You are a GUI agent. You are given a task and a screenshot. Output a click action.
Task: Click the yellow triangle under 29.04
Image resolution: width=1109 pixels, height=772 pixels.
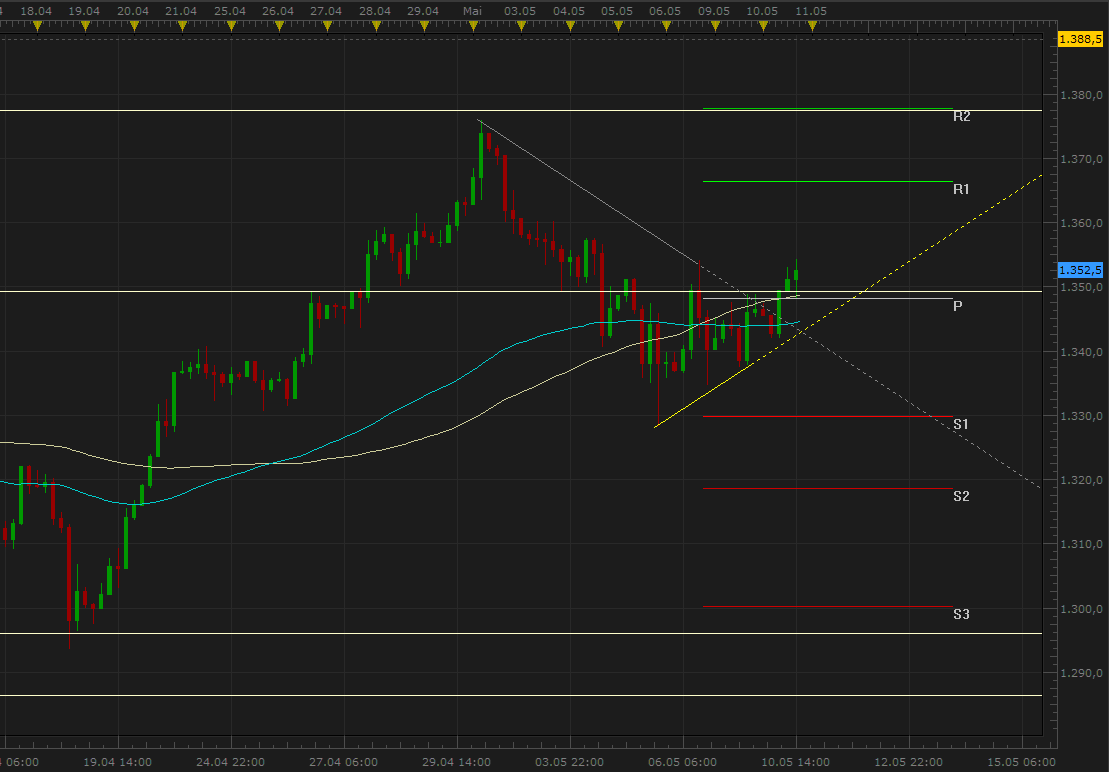423,26
